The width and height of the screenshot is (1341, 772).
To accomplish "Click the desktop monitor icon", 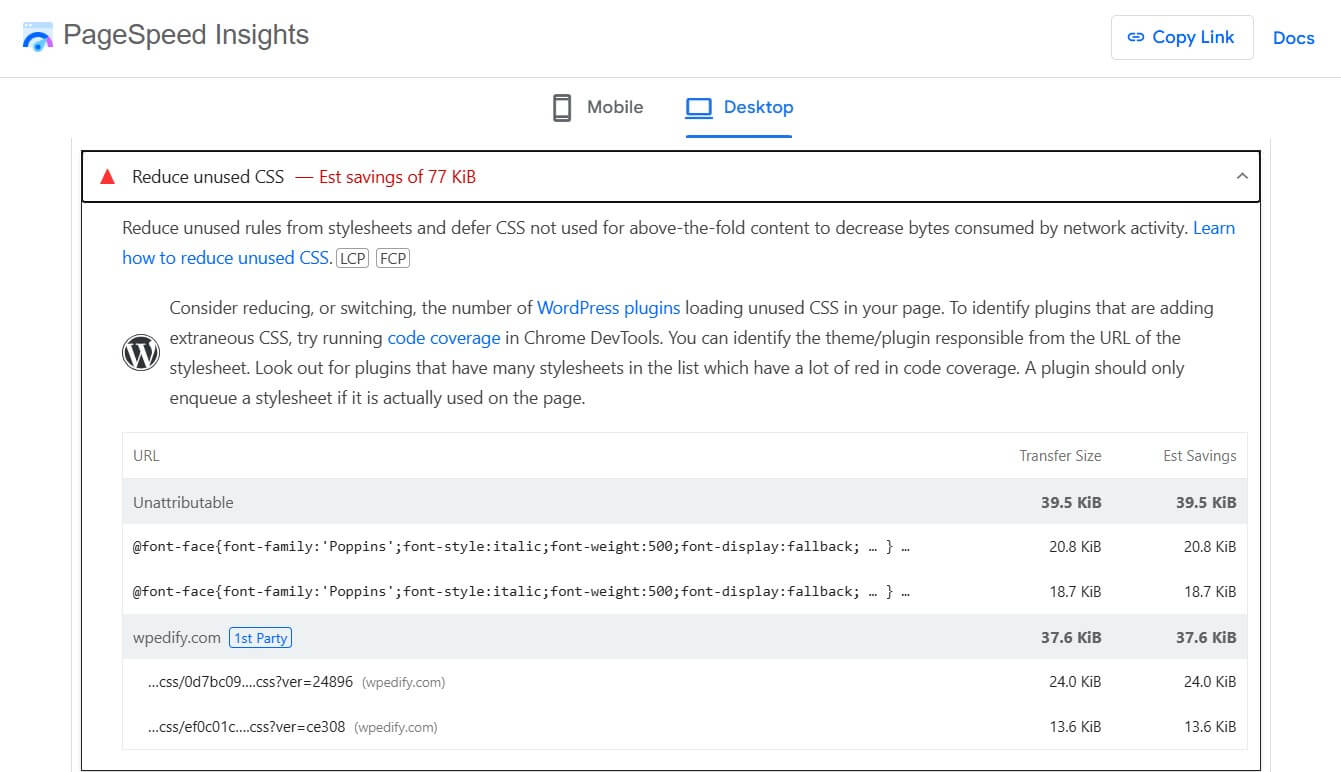I will pos(698,107).
